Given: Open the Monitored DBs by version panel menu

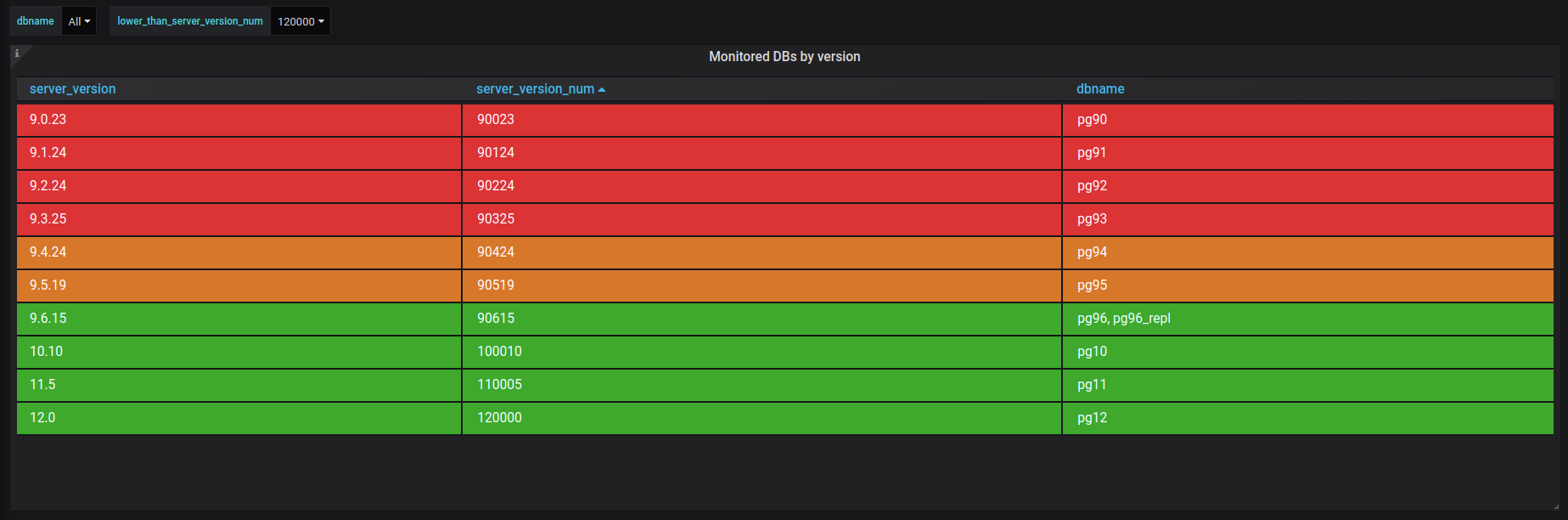Looking at the screenshot, I should tap(784, 57).
